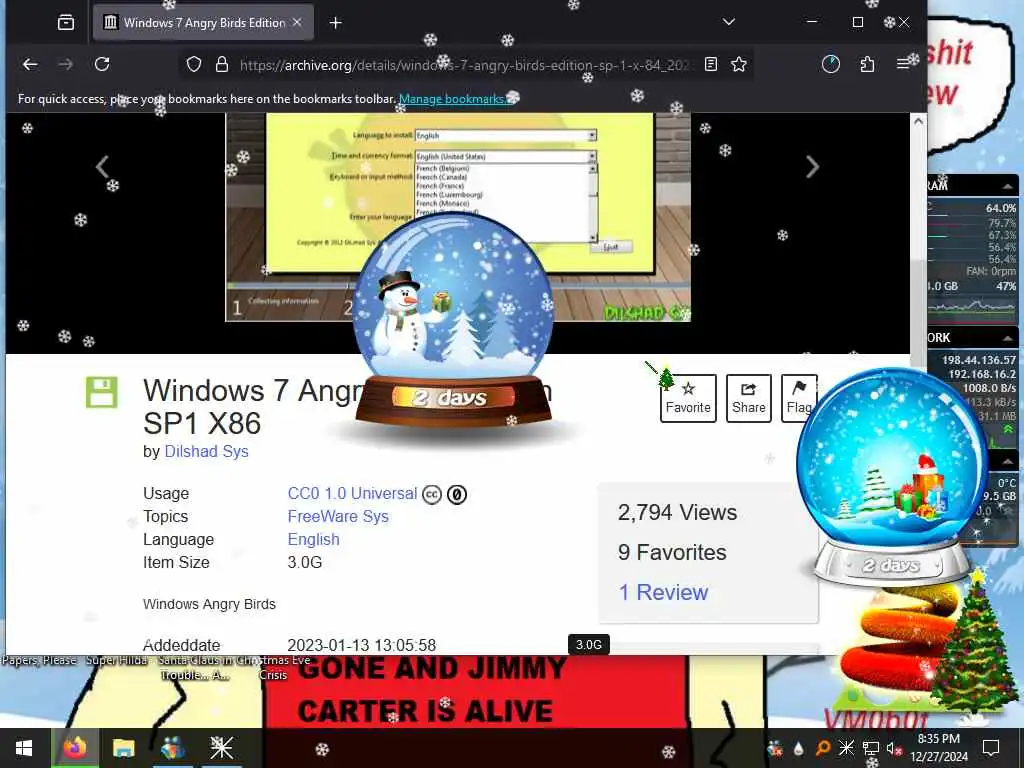
Task: Open the Windows Start menu
Action: [x=24, y=748]
